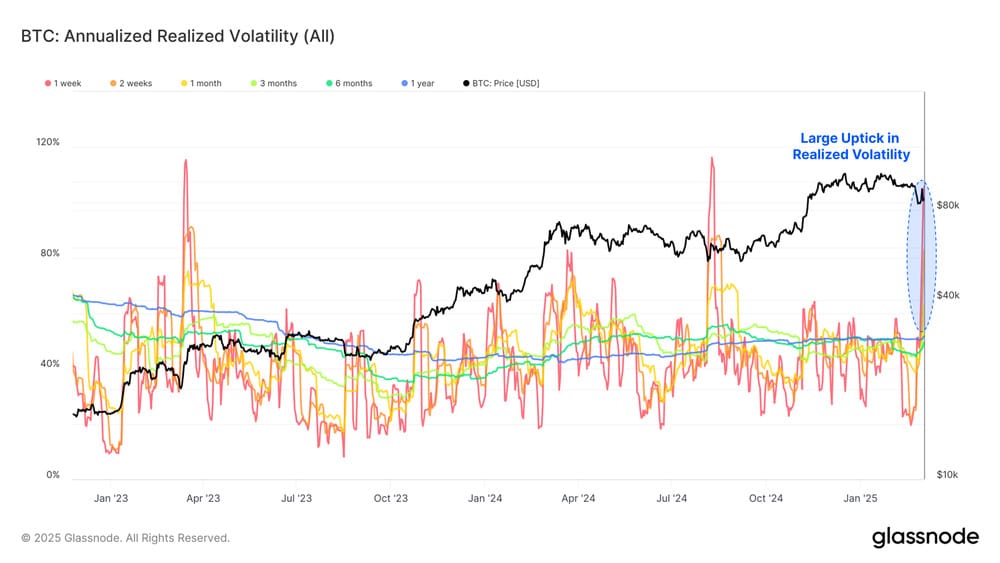
Task: Hide the 6 months volatility series
Action: 349,84
